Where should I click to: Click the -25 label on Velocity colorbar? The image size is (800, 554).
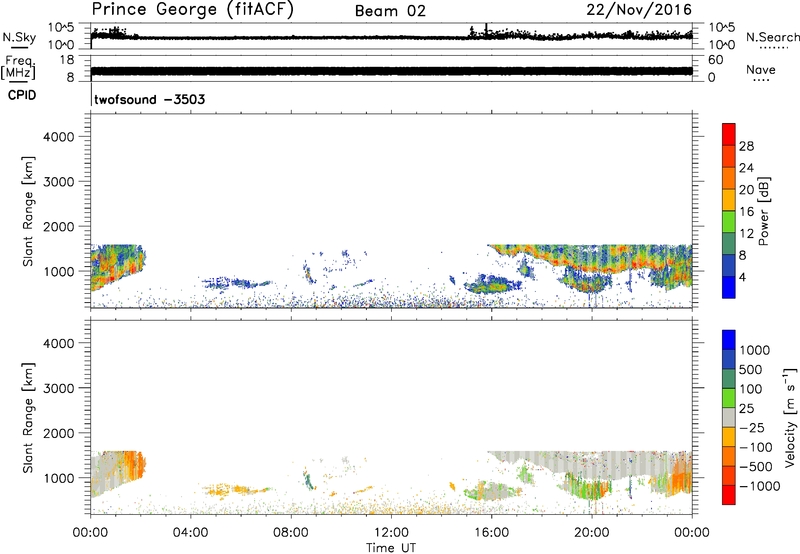pos(753,428)
